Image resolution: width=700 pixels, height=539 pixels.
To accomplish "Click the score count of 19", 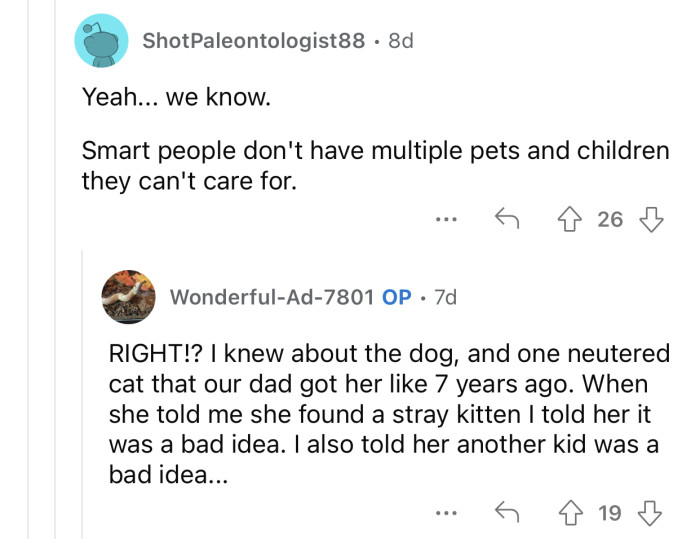I will 610,513.
